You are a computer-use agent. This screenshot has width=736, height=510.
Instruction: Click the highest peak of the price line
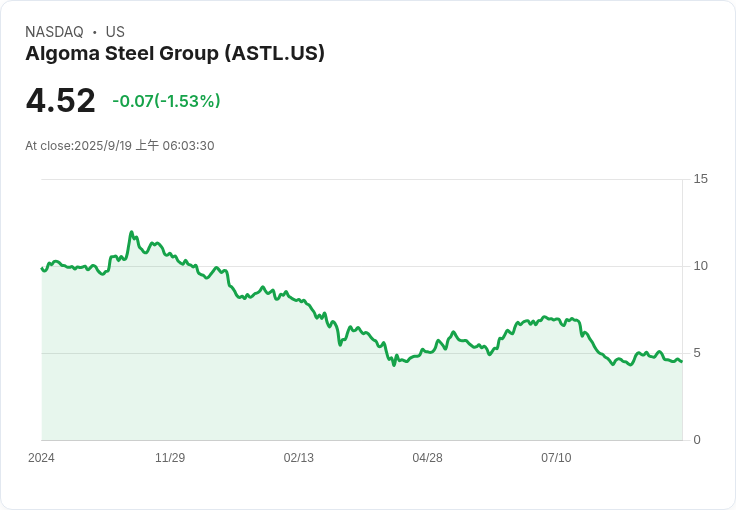point(131,232)
